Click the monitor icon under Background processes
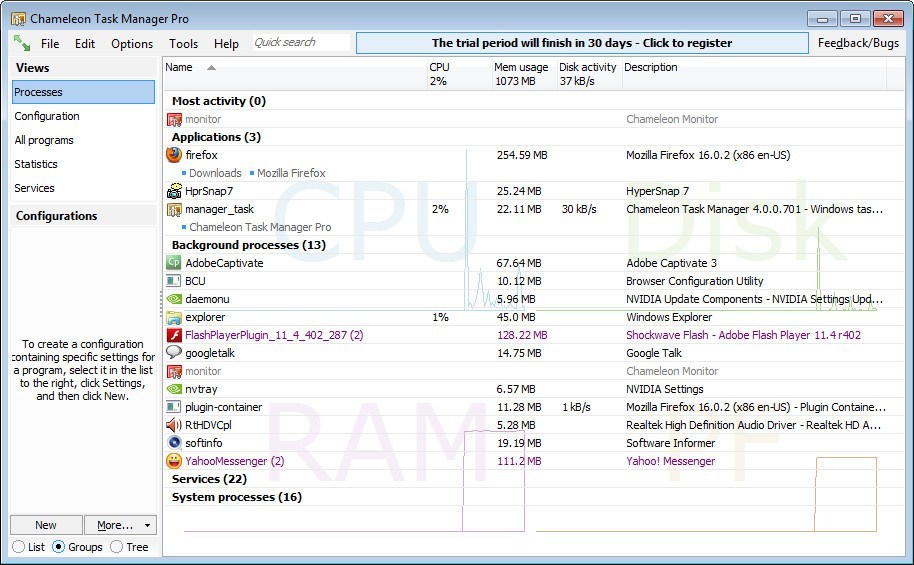This screenshot has height=565, width=914. tap(174, 371)
